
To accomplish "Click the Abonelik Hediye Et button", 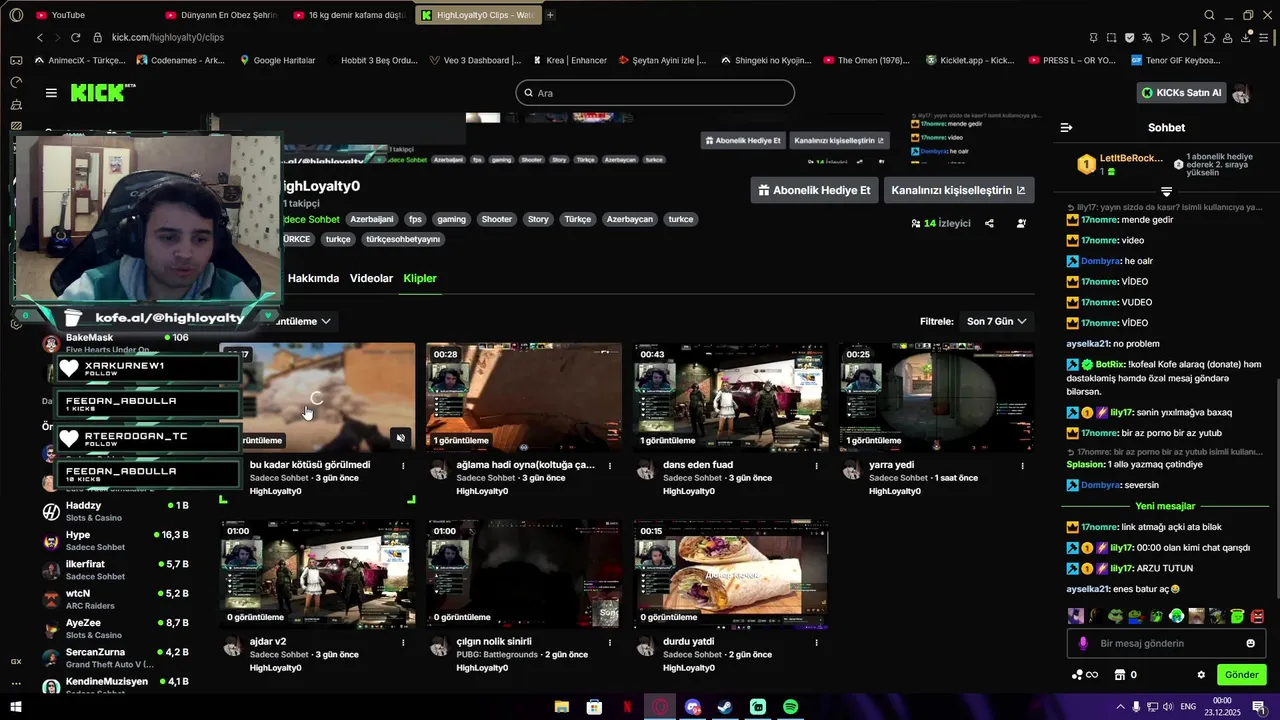I will (814, 190).
